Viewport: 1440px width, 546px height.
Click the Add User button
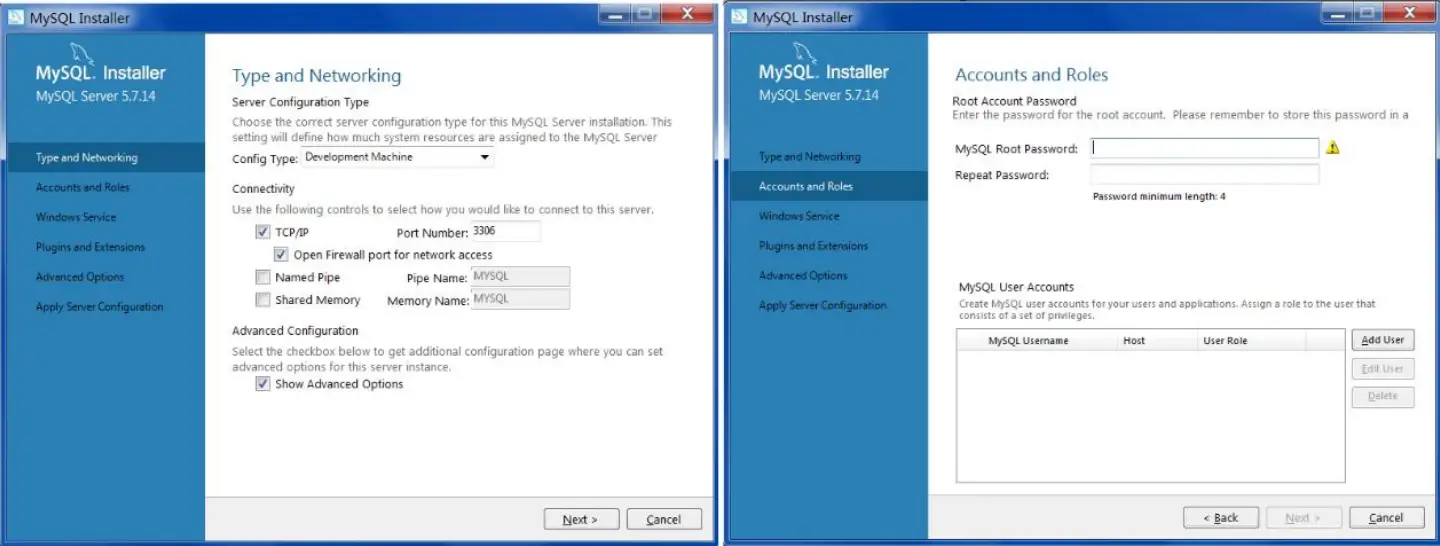pos(1383,340)
